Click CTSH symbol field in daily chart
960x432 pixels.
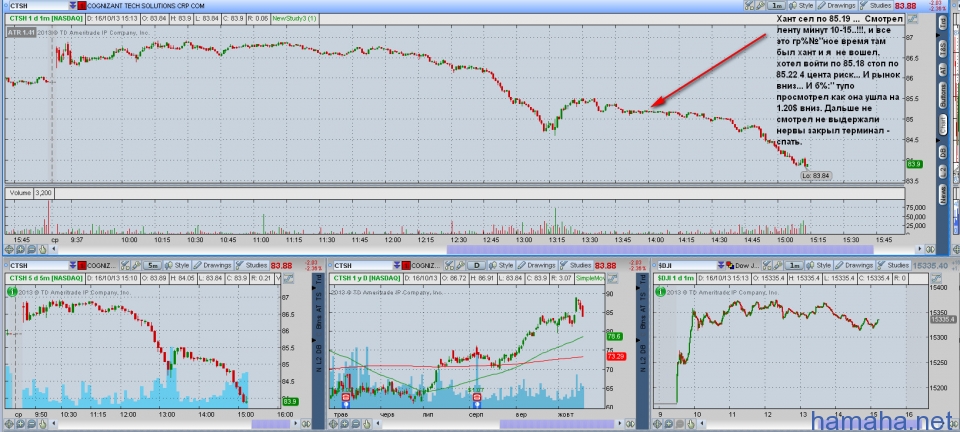pyautogui.click(x=363, y=266)
